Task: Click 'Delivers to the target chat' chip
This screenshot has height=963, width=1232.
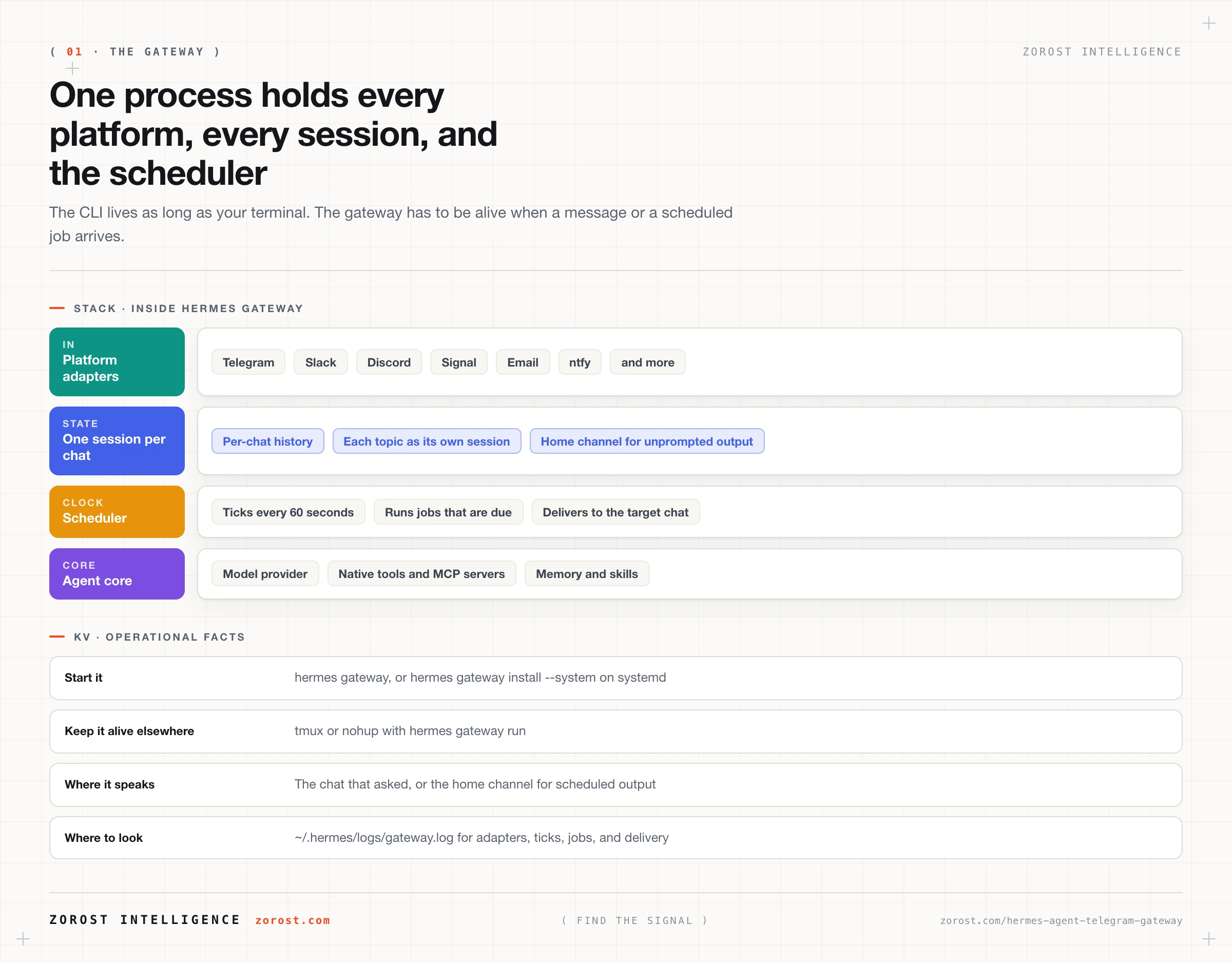Action: pyautogui.click(x=615, y=512)
